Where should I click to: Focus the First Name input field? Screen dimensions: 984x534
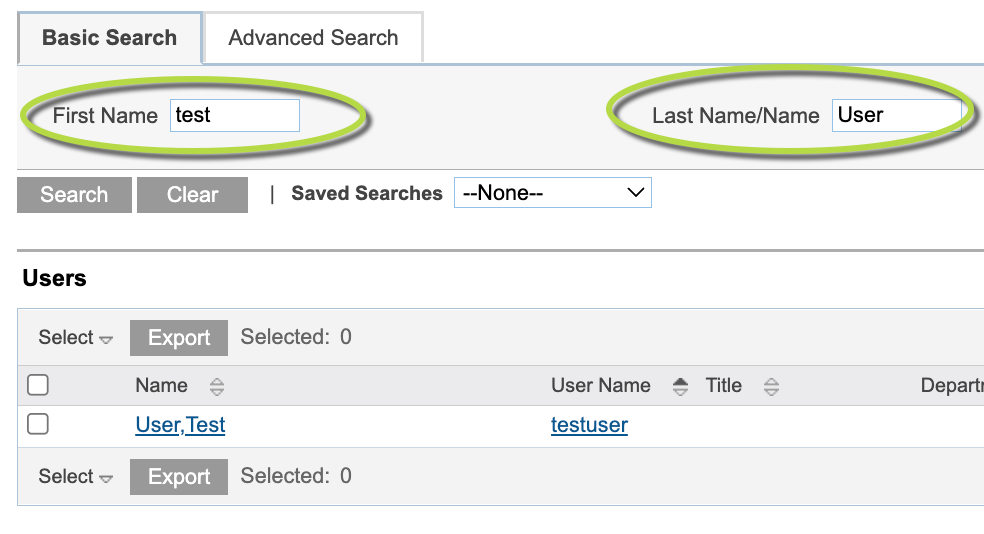click(235, 115)
